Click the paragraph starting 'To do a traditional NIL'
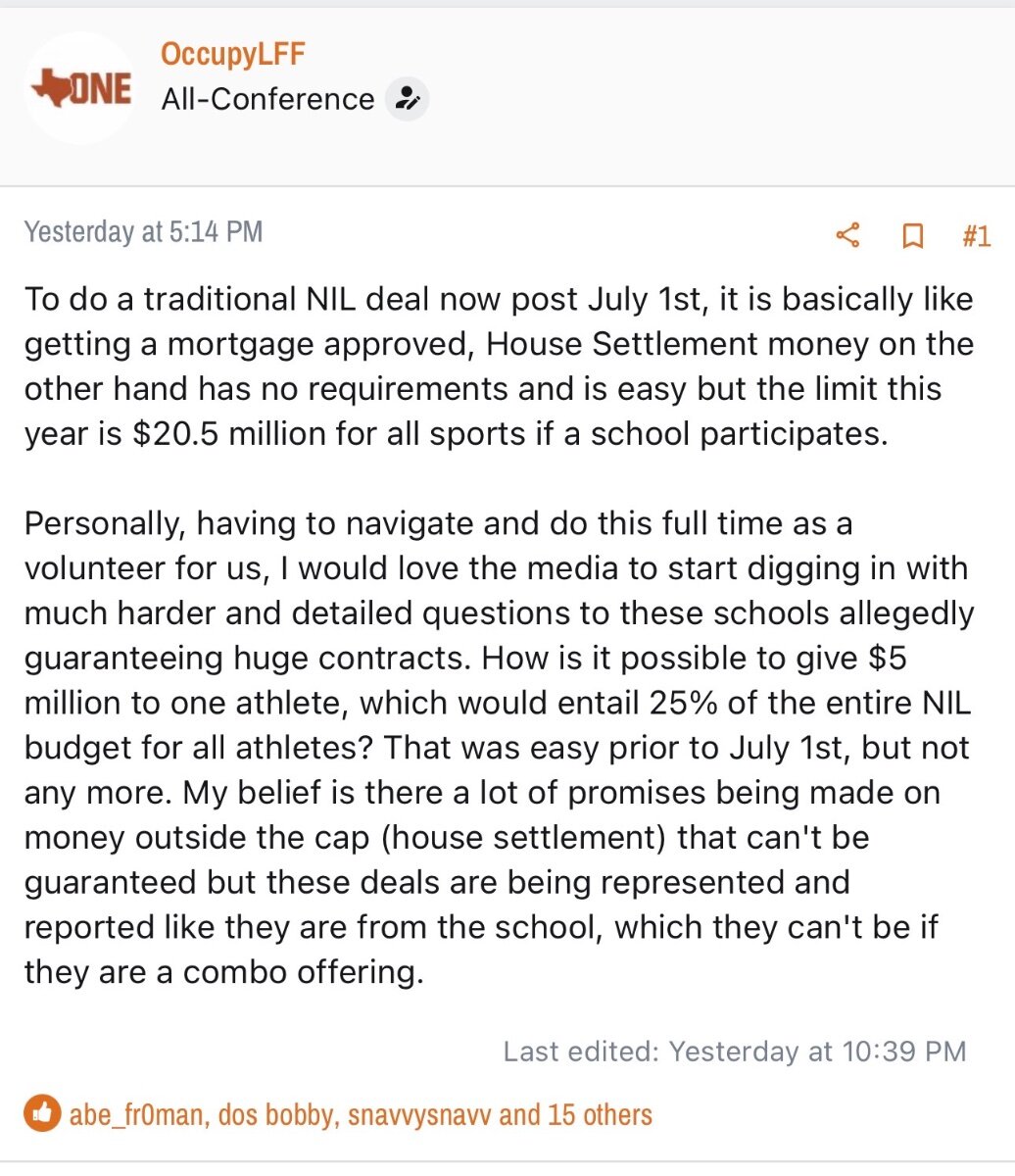 point(498,366)
